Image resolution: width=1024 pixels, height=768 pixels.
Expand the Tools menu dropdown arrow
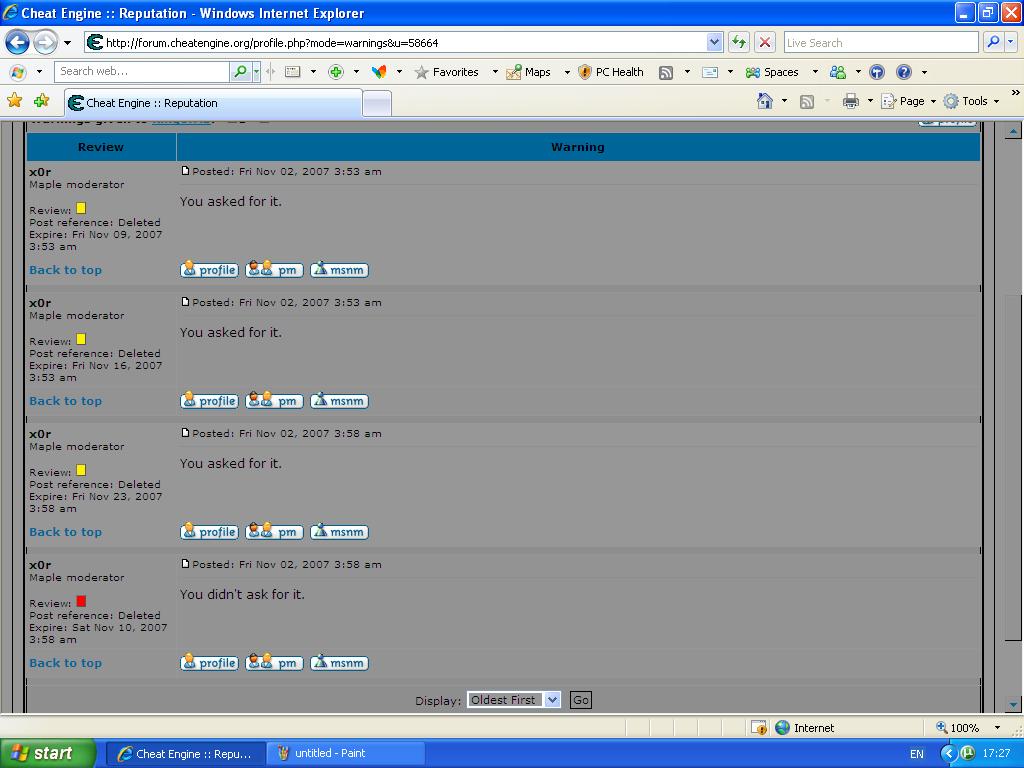pyautogui.click(x=997, y=101)
